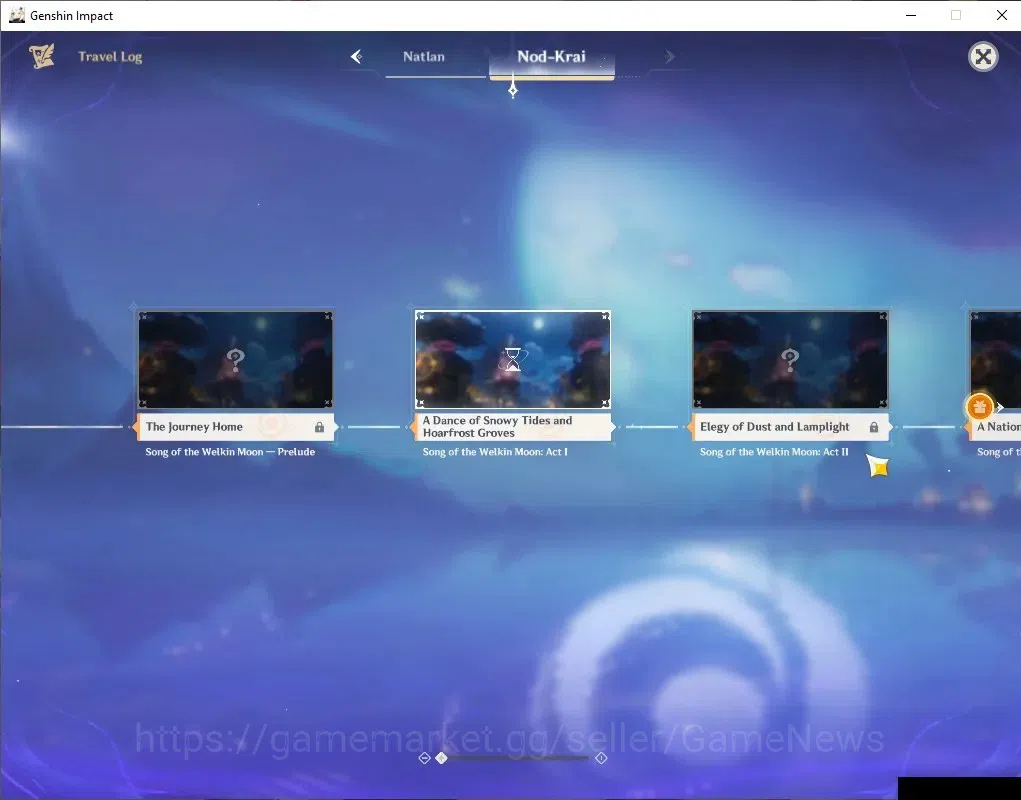Click the Genshin Impact window title icon

(17, 15)
